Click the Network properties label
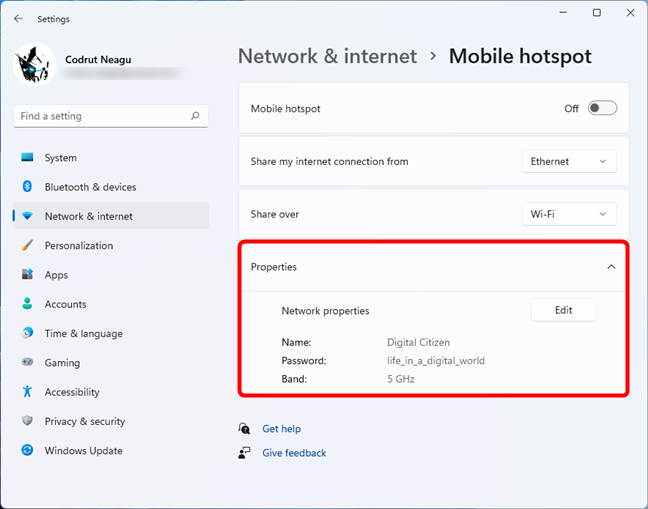This screenshot has width=648, height=509. pyautogui.click(x=325, y=311)
